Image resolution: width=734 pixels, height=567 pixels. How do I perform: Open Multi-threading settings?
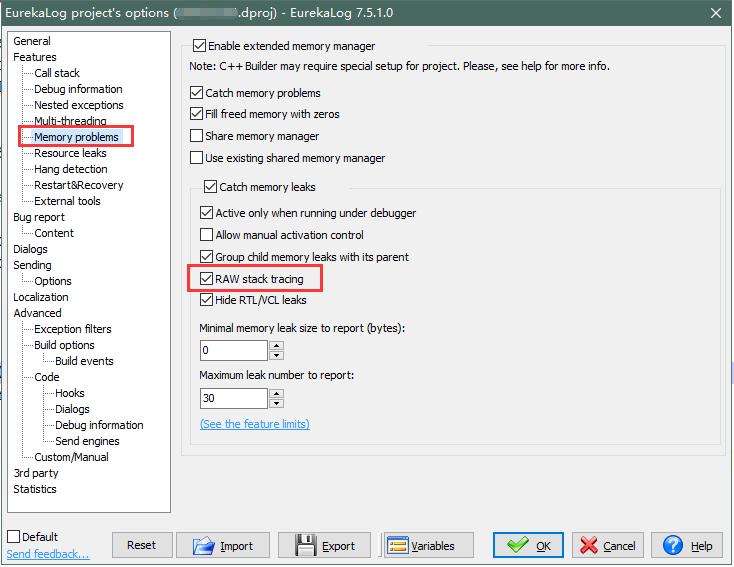[70, 121]
